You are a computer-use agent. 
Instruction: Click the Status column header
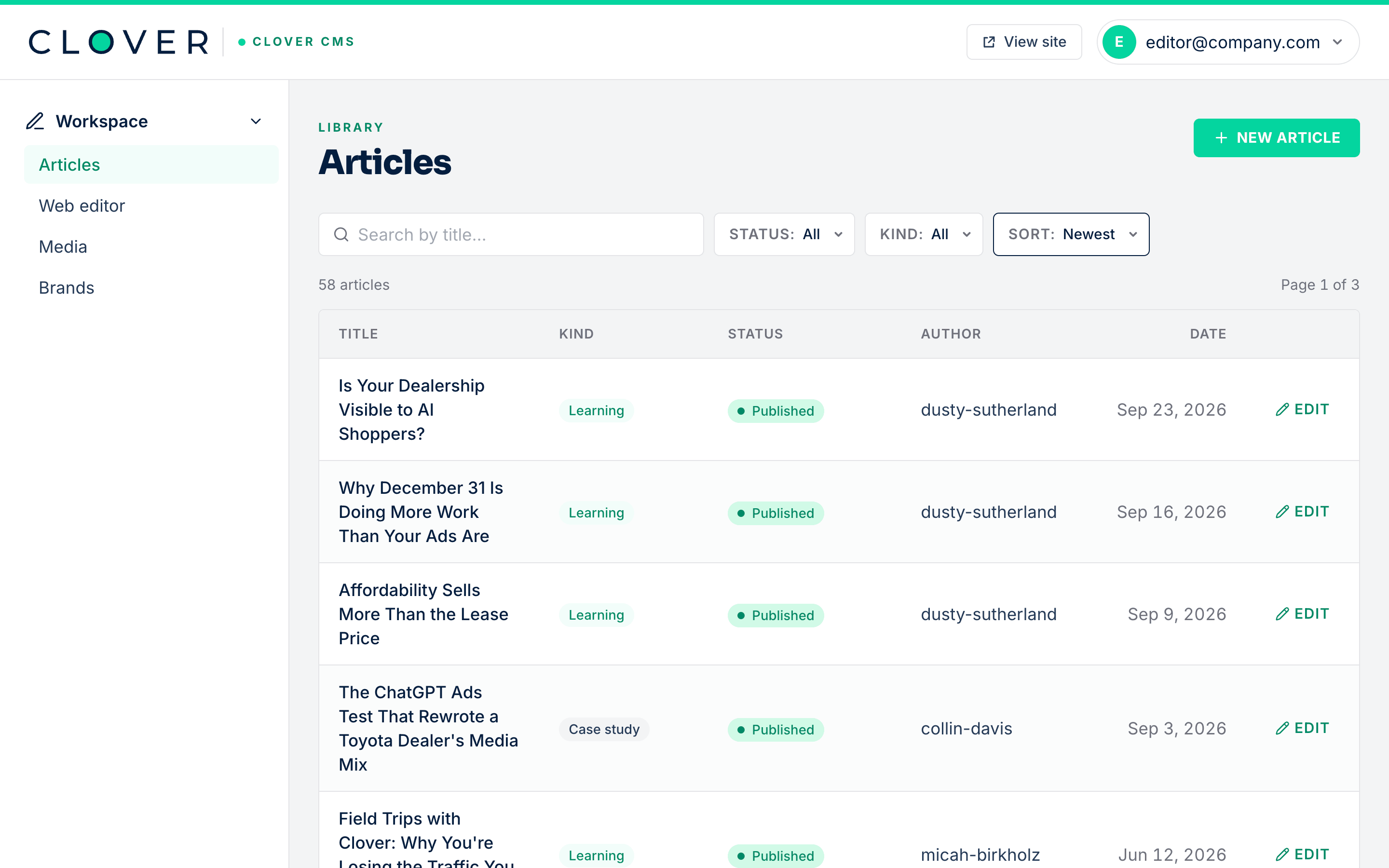tap(755, 334)
